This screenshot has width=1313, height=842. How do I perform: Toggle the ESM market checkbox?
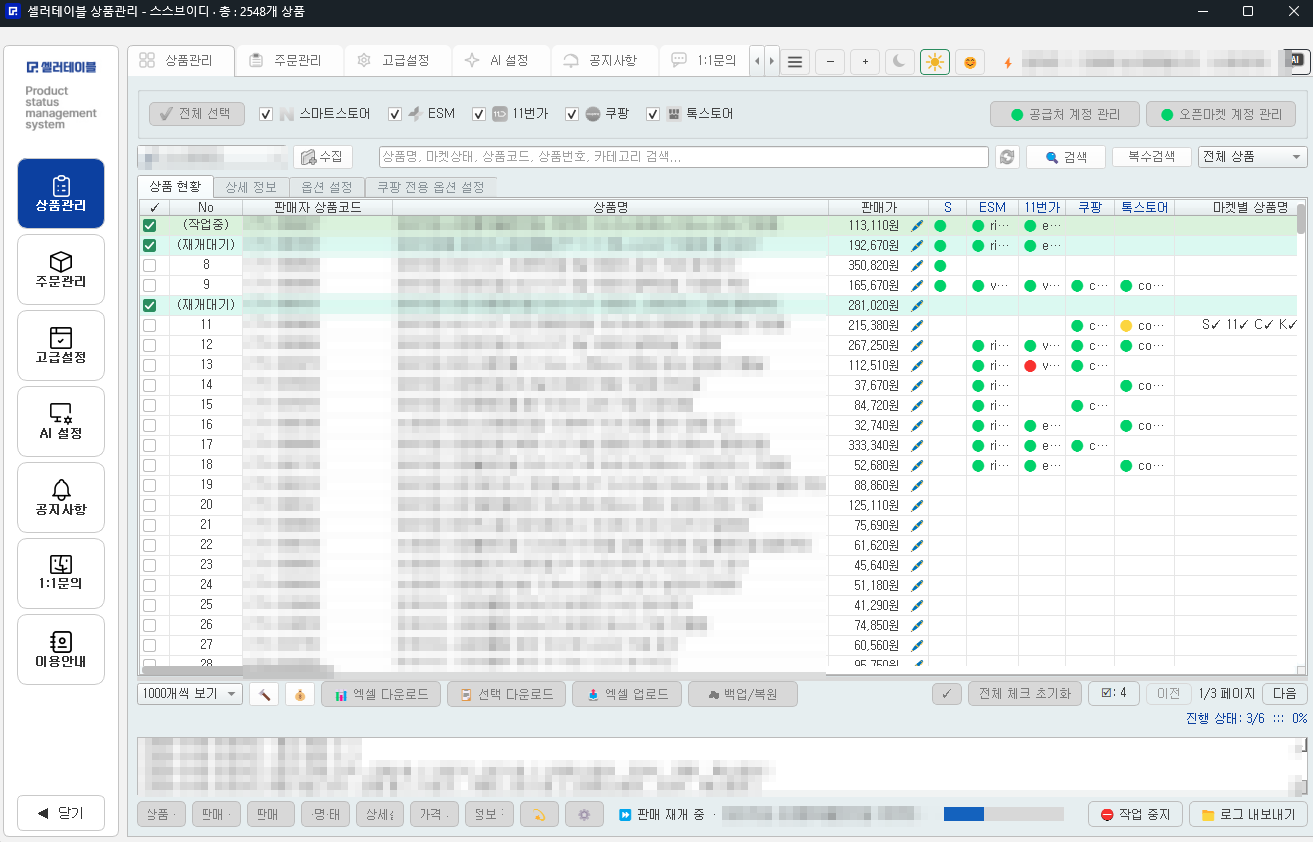(395, 114)
